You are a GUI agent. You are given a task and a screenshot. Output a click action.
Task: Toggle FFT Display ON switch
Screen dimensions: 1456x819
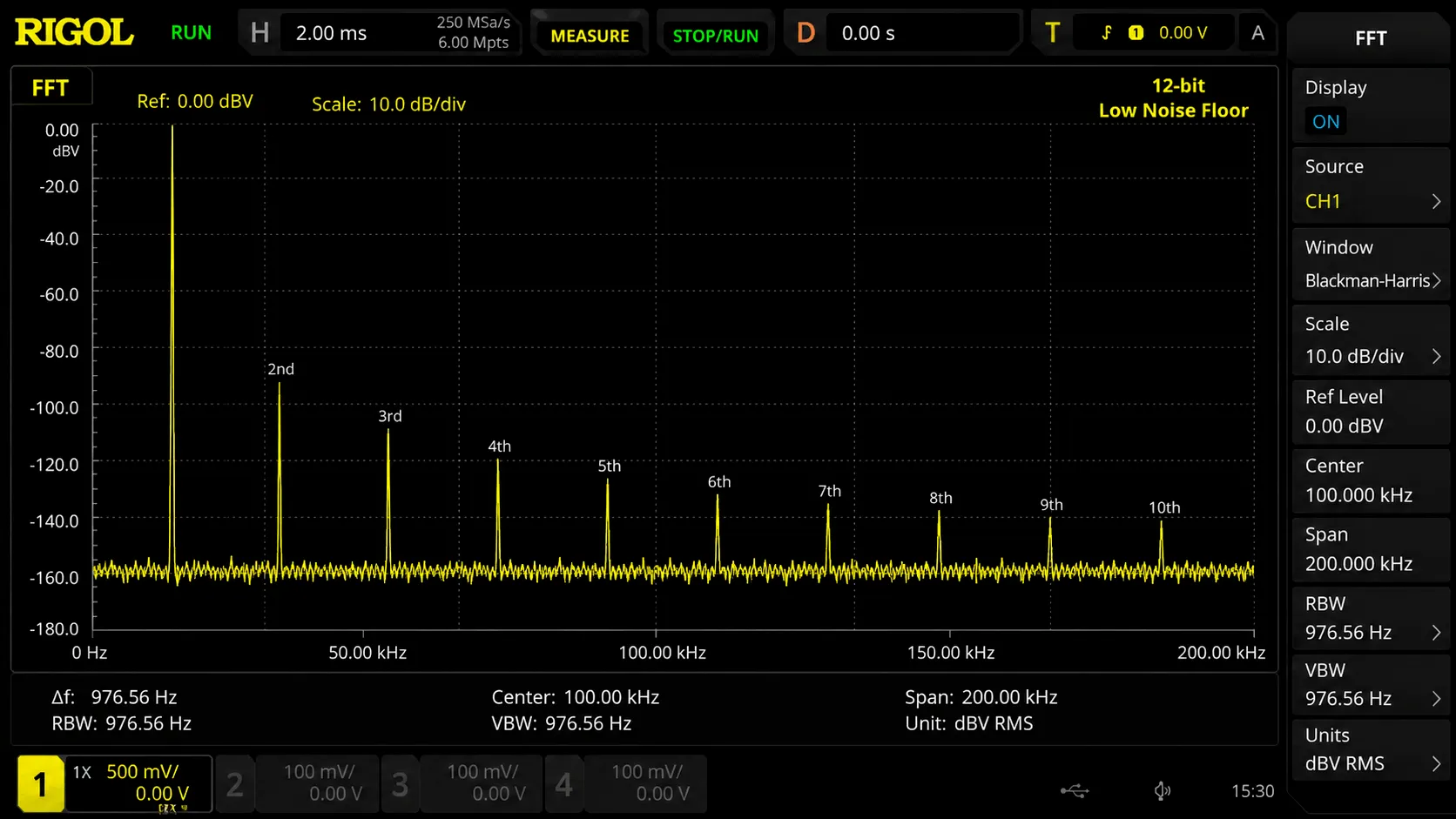pyautogui.click(x=1325, y=122)
